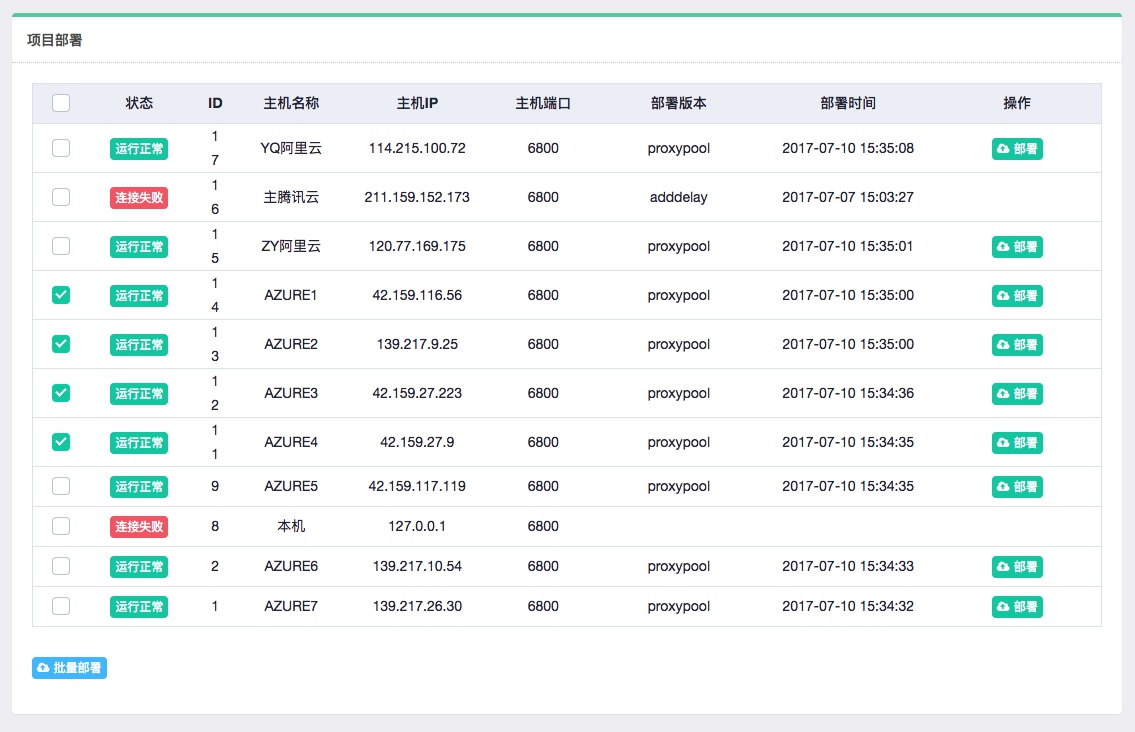Screen dimensions: 1135x732
Task: Click IP address 139.217.9.25
Action: (x=417, y=344)
